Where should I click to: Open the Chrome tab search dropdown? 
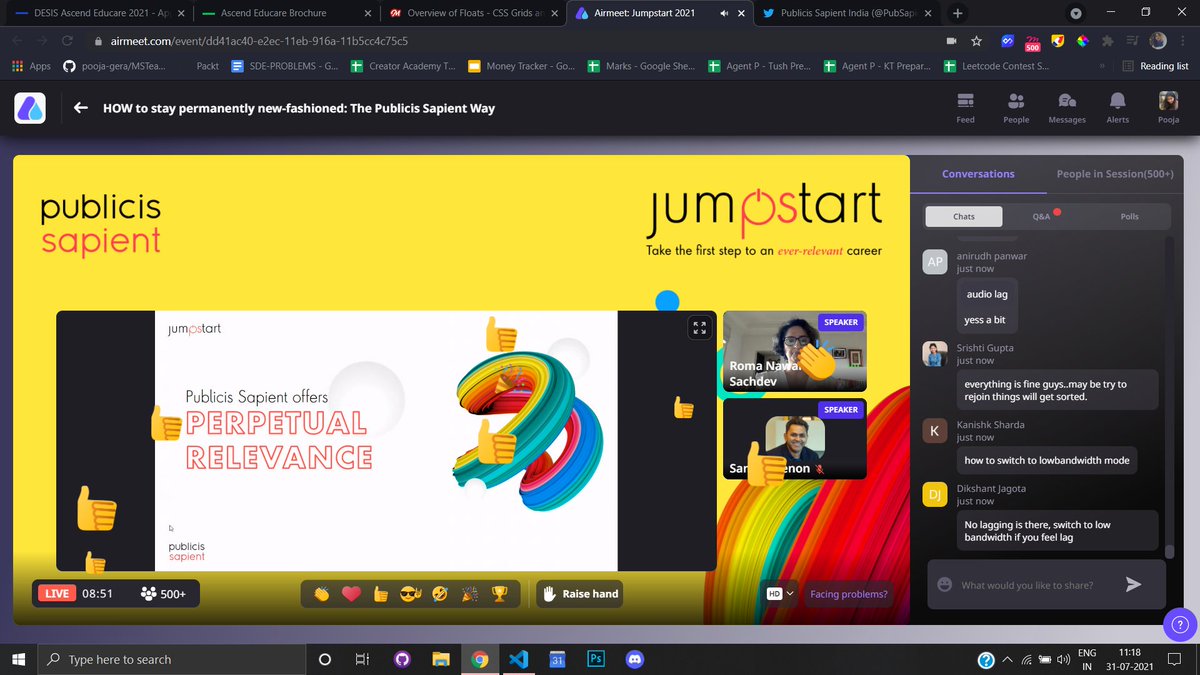(1076, 14)
